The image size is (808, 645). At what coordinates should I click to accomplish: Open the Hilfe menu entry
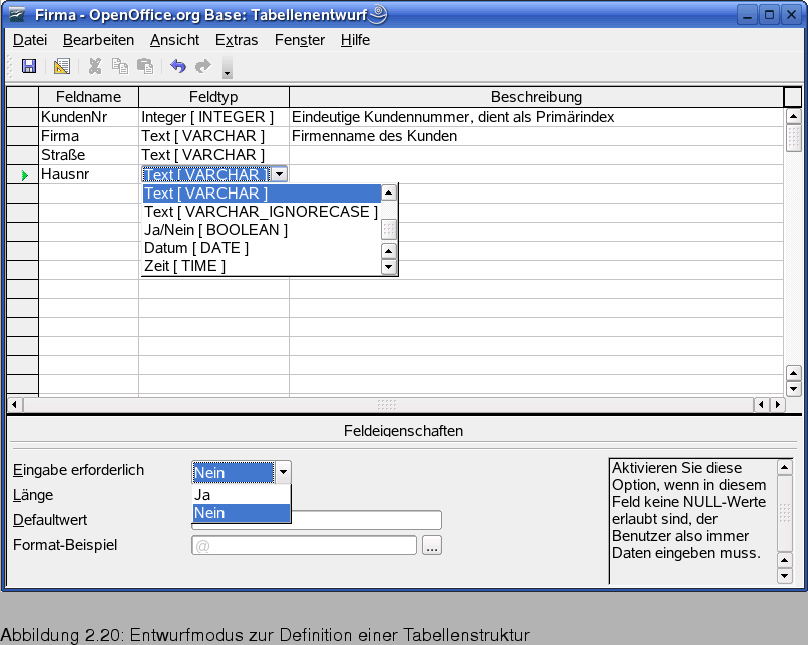coord(357,40)
